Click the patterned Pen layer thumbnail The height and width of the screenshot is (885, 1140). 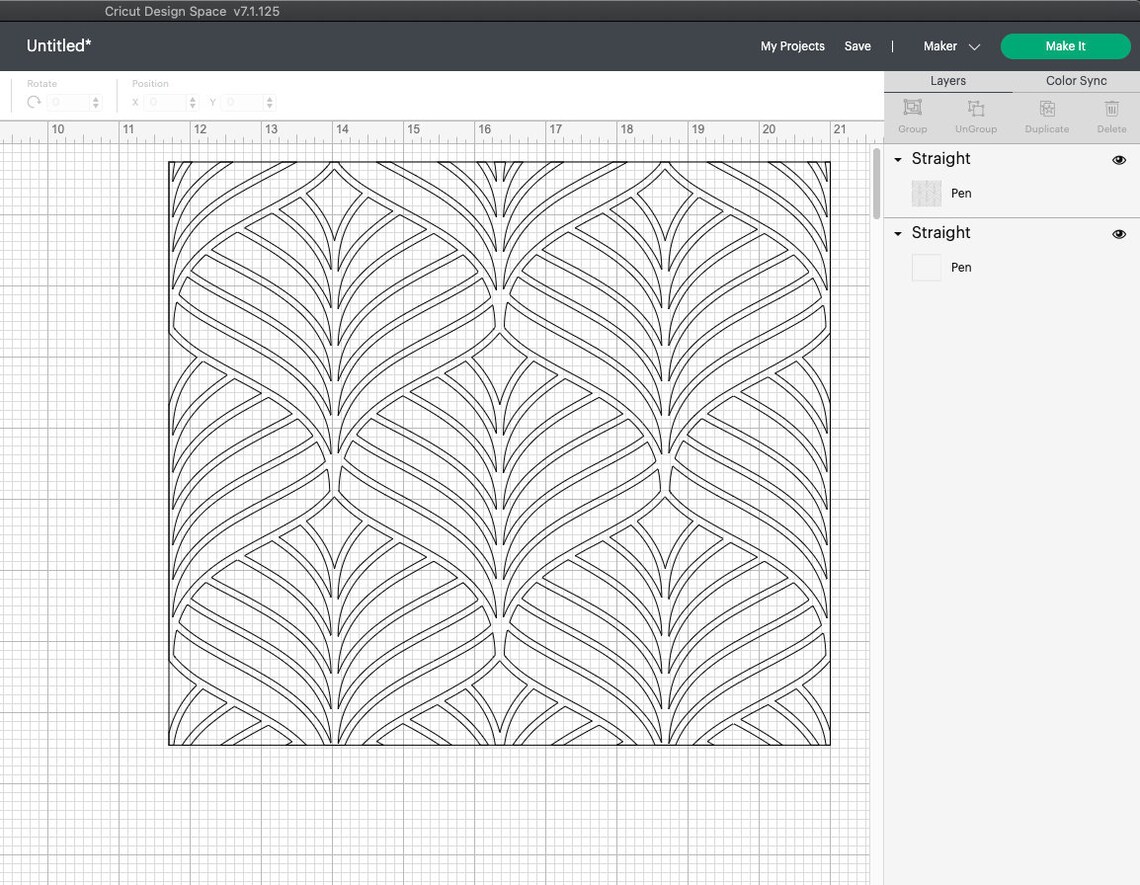[x=925, y=192]
